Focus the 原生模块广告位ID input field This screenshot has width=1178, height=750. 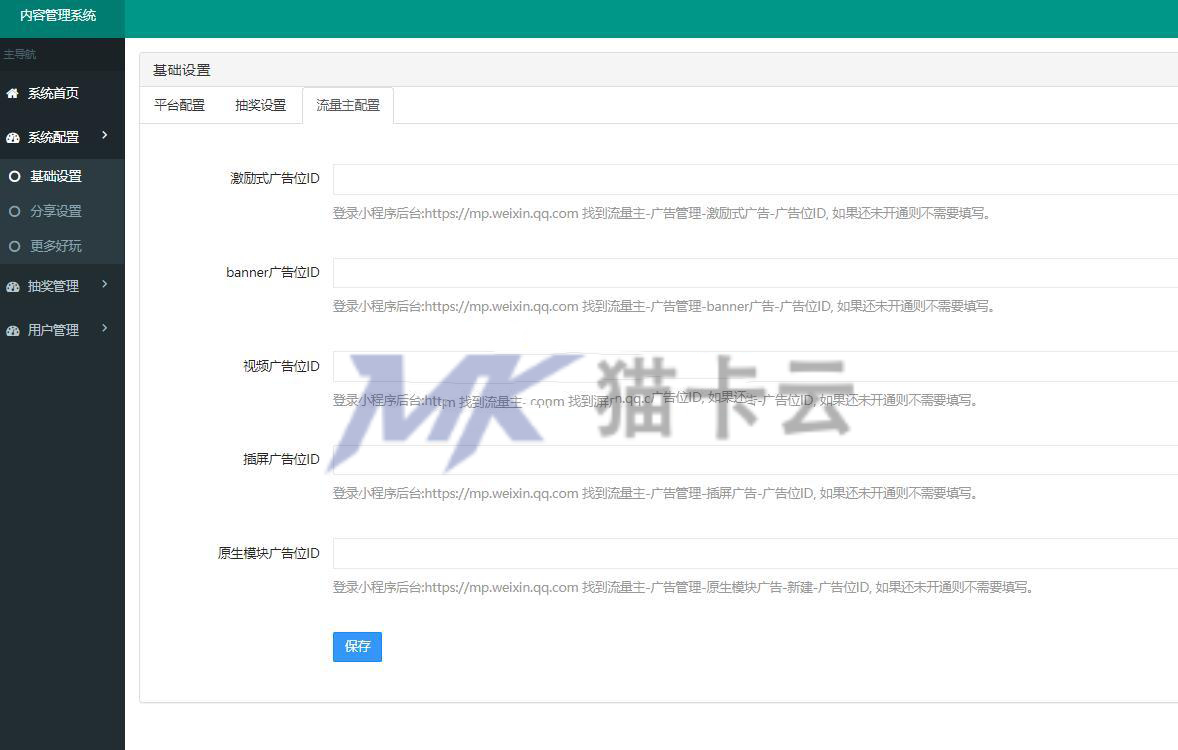(755, 553)
